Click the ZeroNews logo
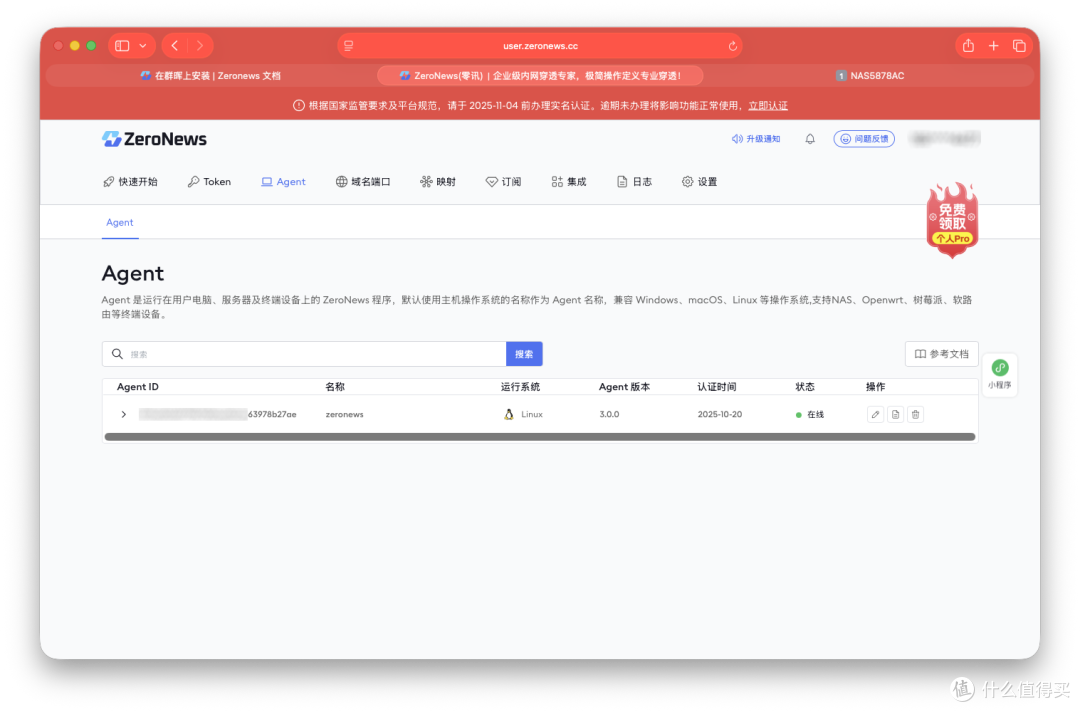Screen dimensions: 1080x712 154,139
